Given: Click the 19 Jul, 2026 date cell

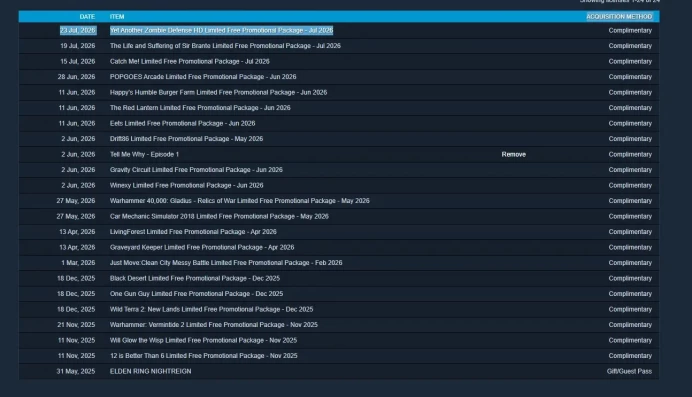Looking at the screenshot, I should pyautogui.click(x=78, y=46).
